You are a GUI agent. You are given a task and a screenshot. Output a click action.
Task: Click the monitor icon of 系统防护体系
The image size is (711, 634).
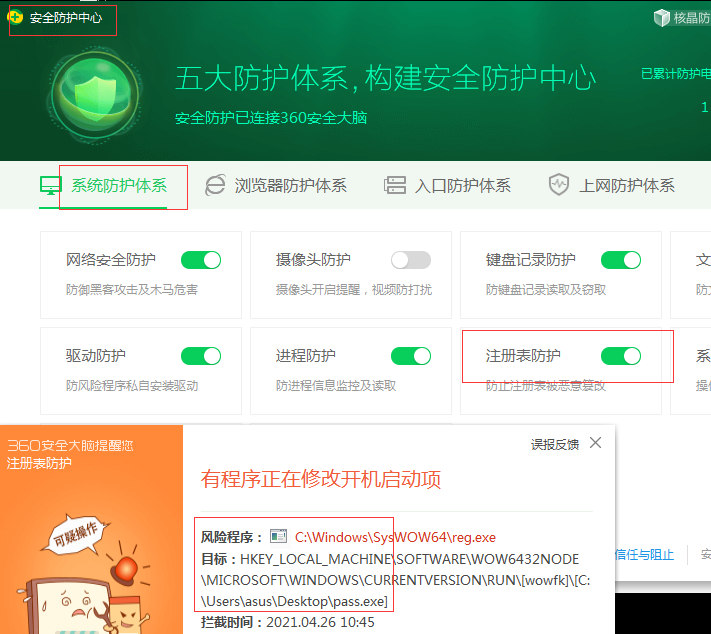point(50,185)
